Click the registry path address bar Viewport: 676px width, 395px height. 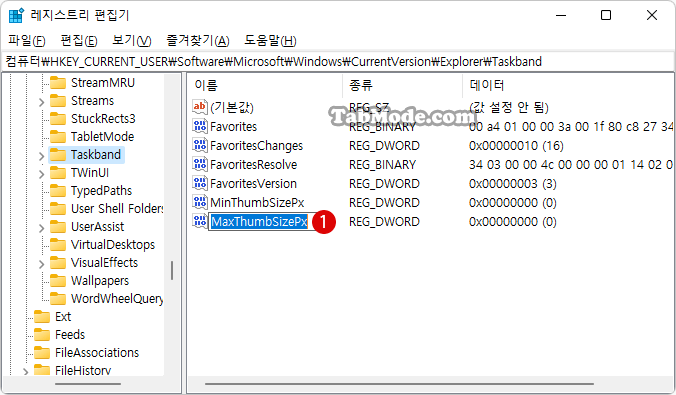click(338, 62)
